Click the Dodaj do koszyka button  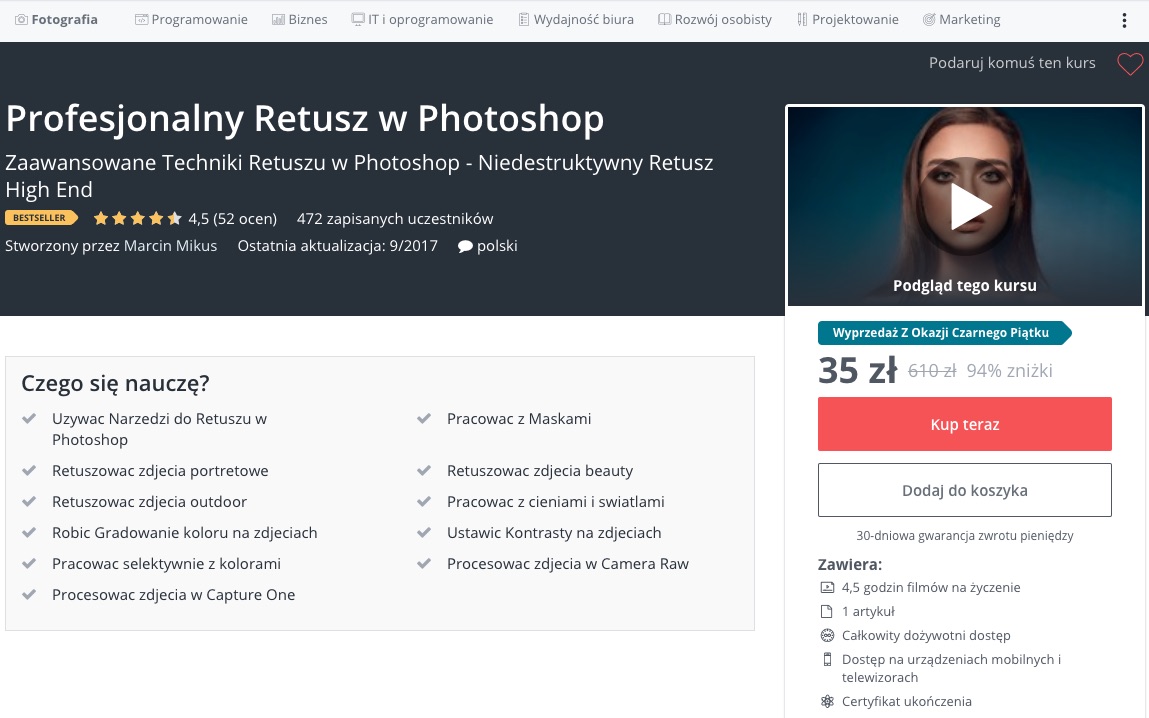[964, 490]
